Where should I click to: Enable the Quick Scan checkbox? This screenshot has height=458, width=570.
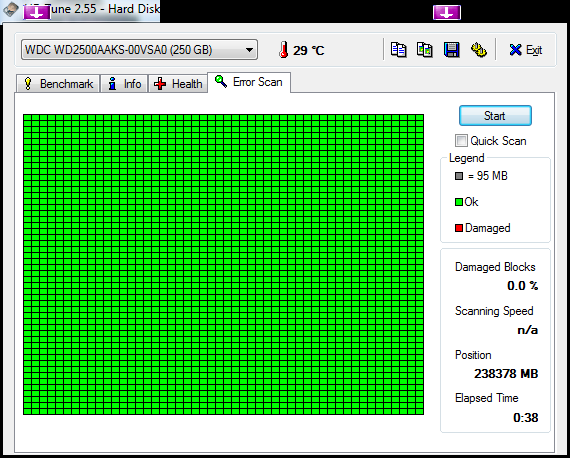[461, 141]
